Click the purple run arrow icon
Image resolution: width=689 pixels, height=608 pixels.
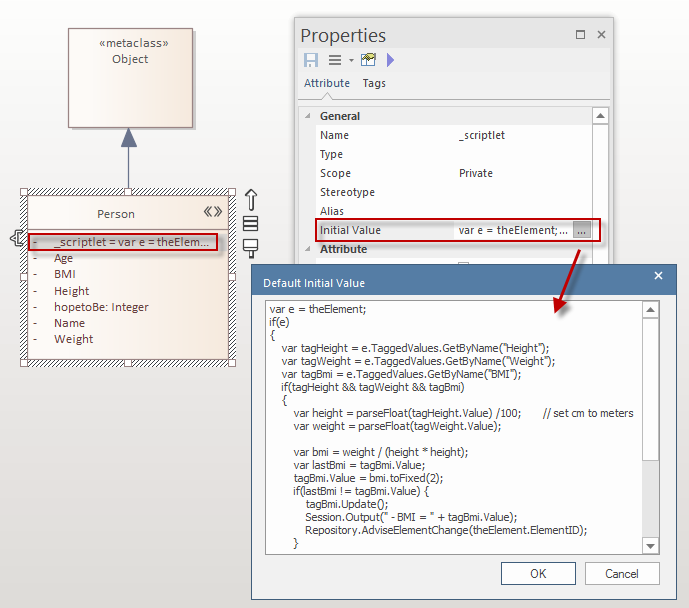390,61
